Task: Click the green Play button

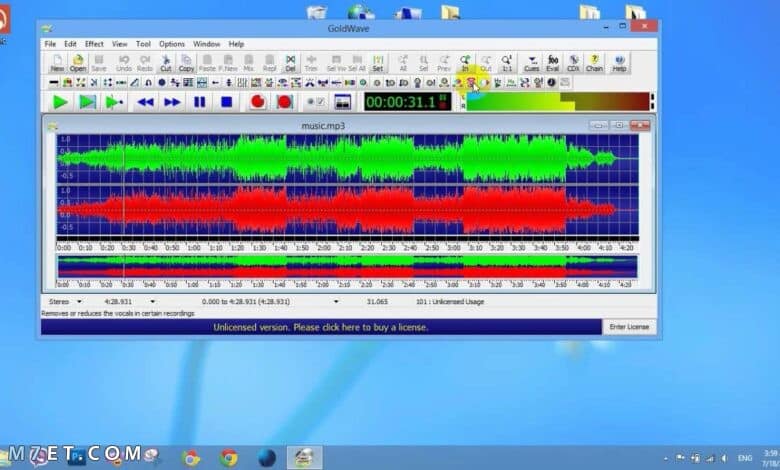Action: 60,102
